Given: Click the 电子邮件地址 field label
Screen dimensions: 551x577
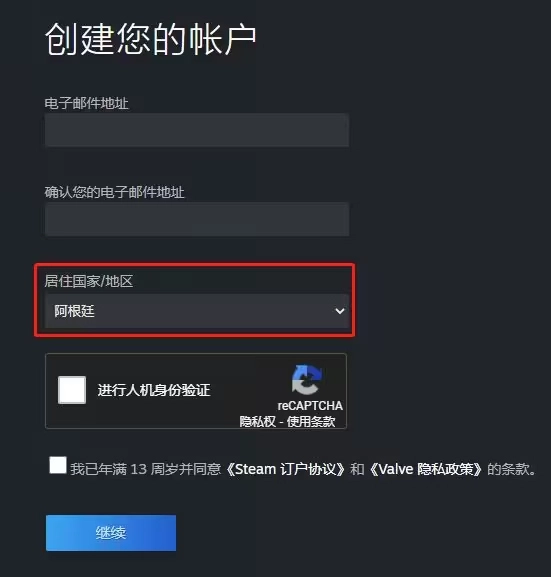Looking at the screenshot, I should click(86, 103).
